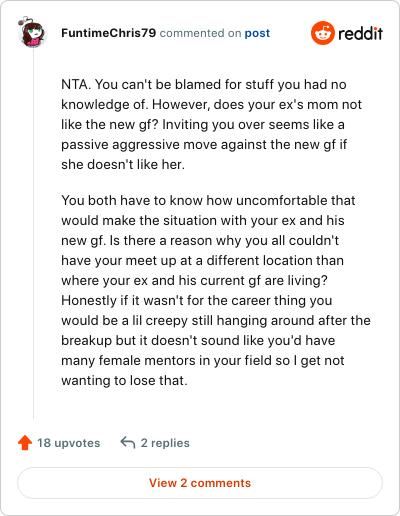Open View 2 comments button
The height and width of the screenshot is (516, 400).
(200, 483)
